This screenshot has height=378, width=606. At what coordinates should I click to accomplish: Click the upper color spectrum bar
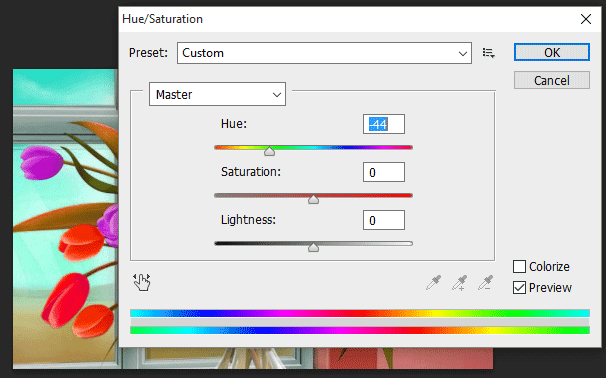pyautogui.click(x=360, y=313)
